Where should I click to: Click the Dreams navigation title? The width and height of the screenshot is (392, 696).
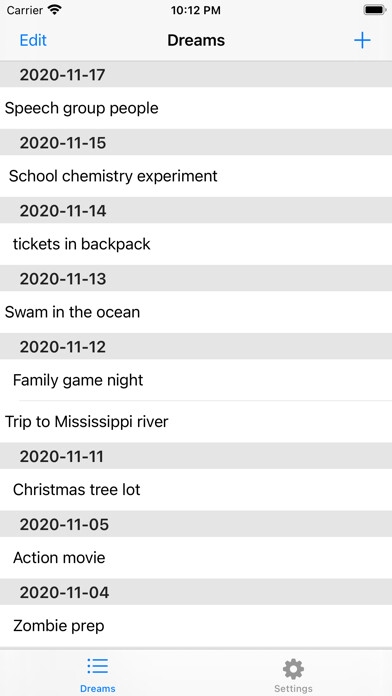pyautogui.click(x=196, y=40)
